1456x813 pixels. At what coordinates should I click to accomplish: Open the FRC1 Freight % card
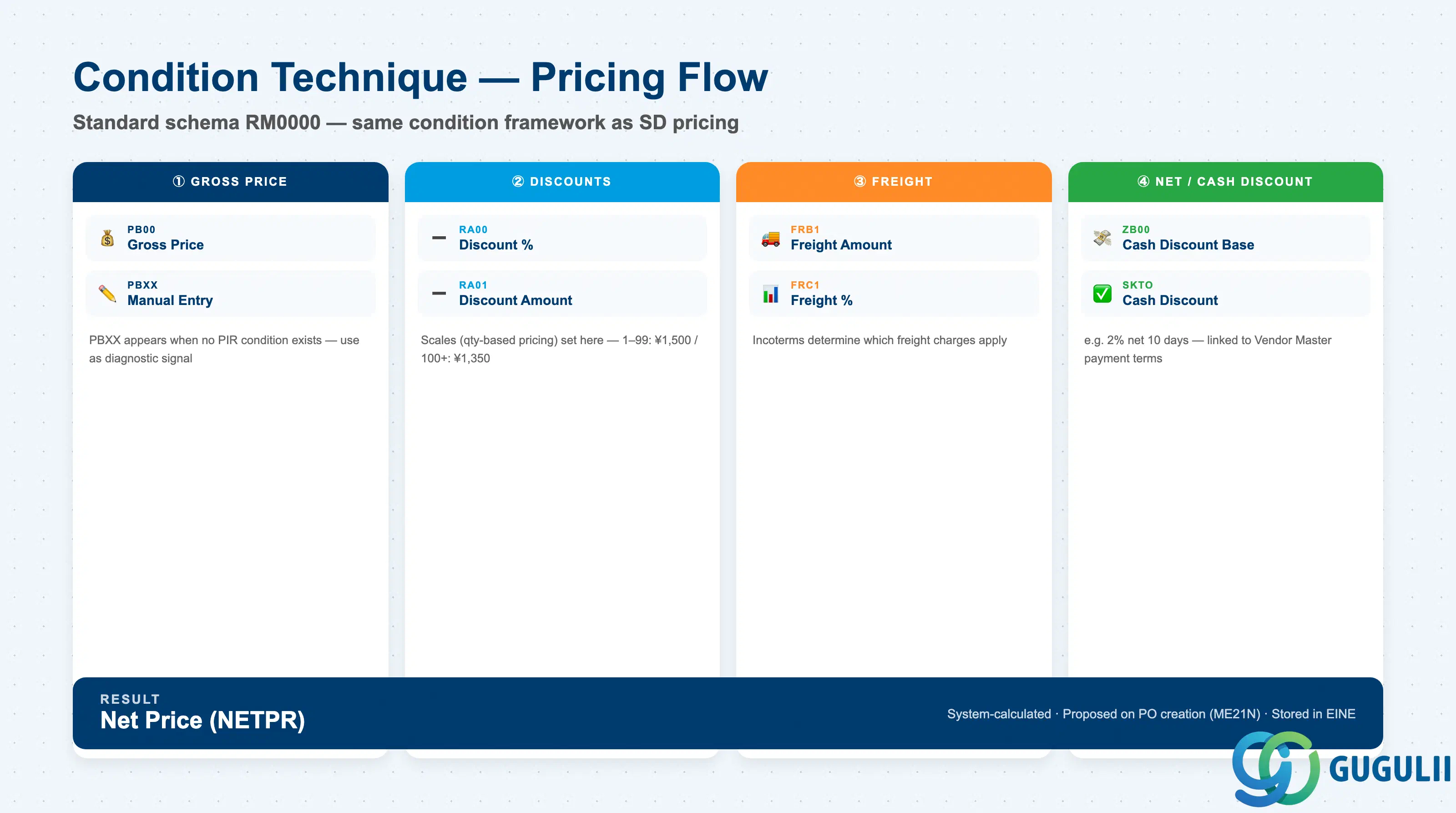click(894, 294)
